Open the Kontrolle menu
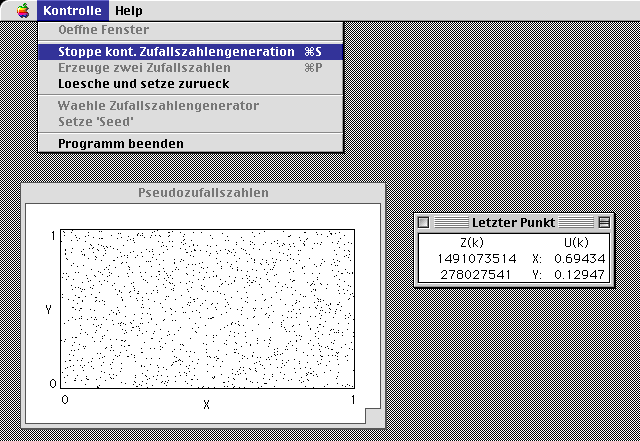This screenshot has height=441, width=640. (x=73, y=11)
